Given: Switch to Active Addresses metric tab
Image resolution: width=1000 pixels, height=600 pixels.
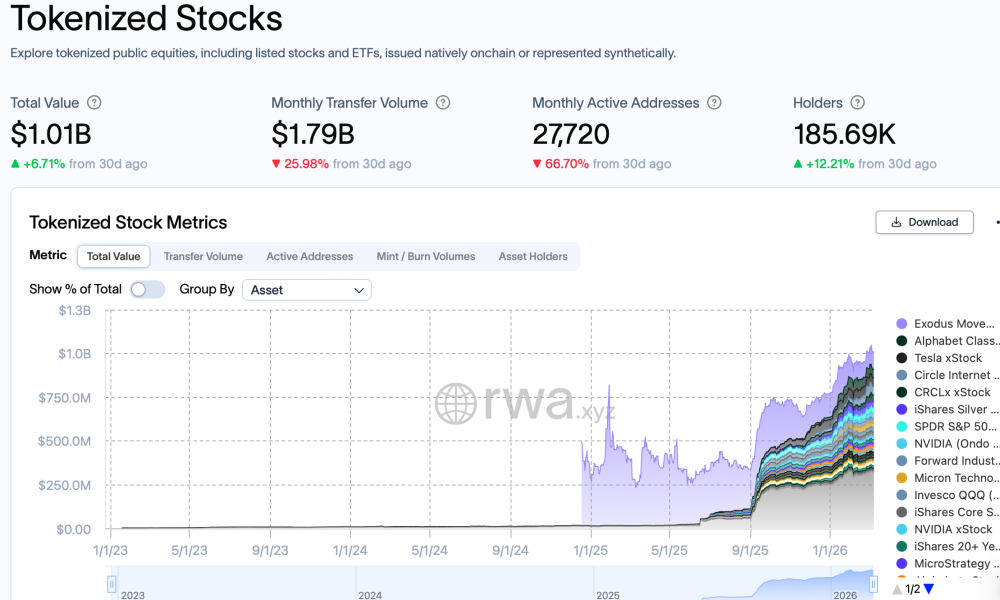Looking at the screenshot, I should (309, 257).
